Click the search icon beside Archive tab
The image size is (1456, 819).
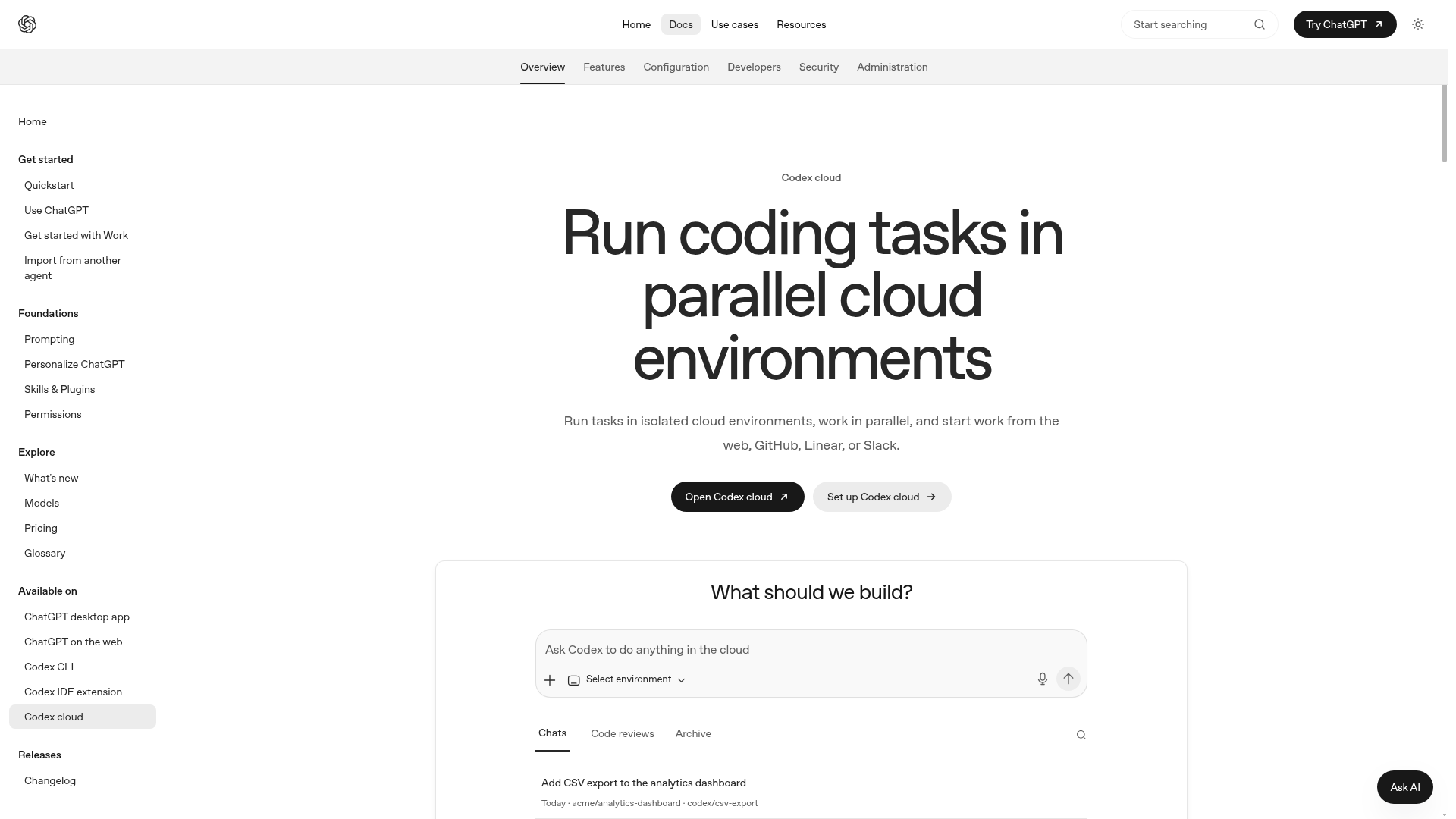click(x=1081, y=735)
